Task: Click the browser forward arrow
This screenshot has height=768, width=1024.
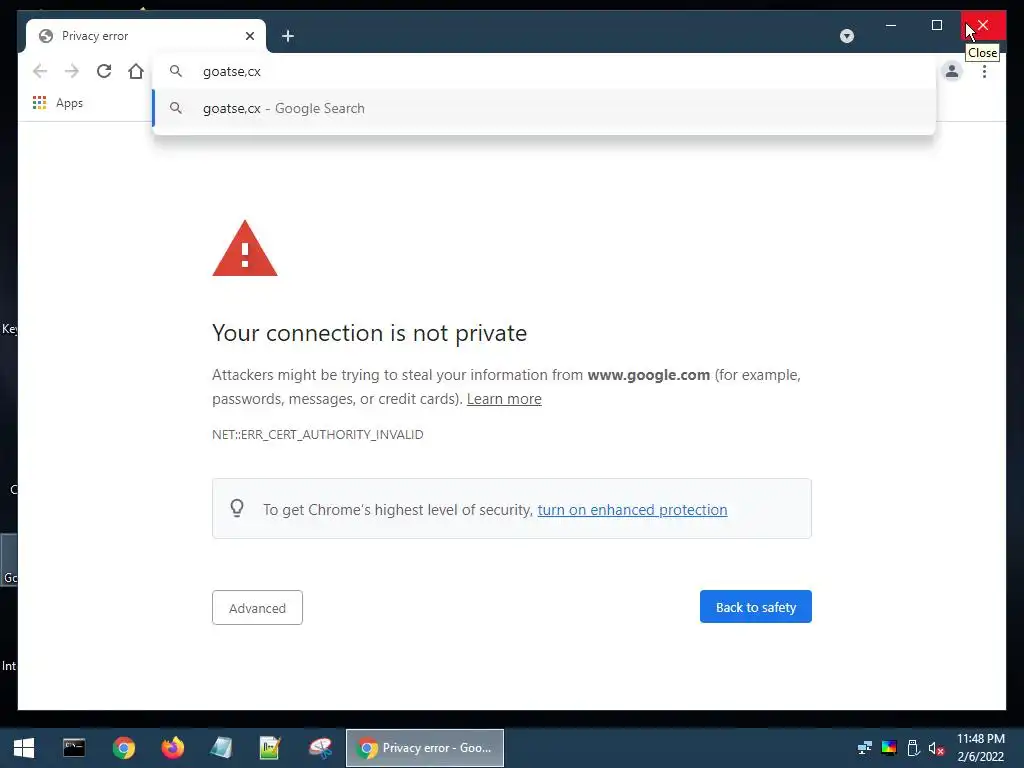Action: point(72,71)
